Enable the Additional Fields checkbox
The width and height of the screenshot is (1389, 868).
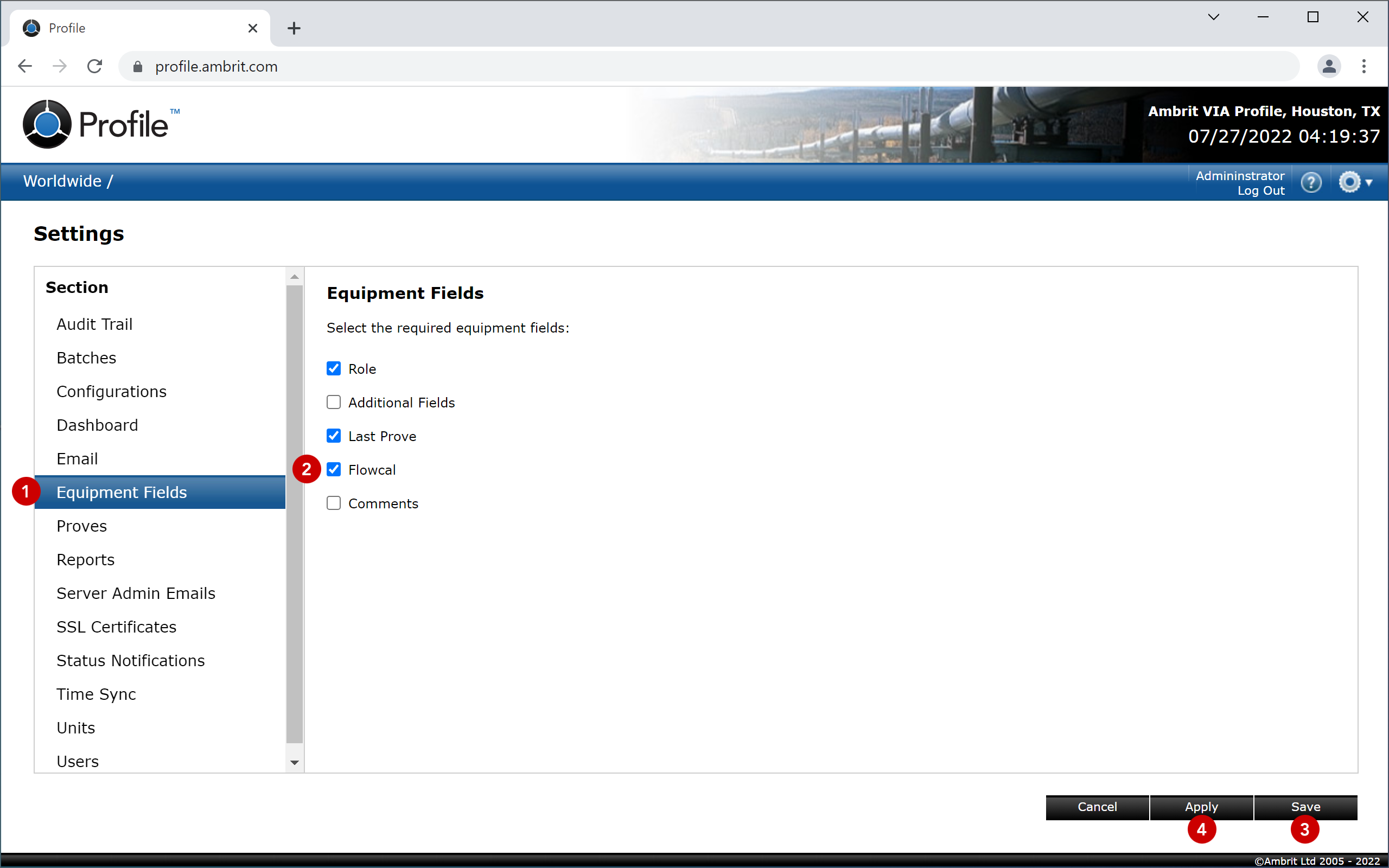[334, 402]
